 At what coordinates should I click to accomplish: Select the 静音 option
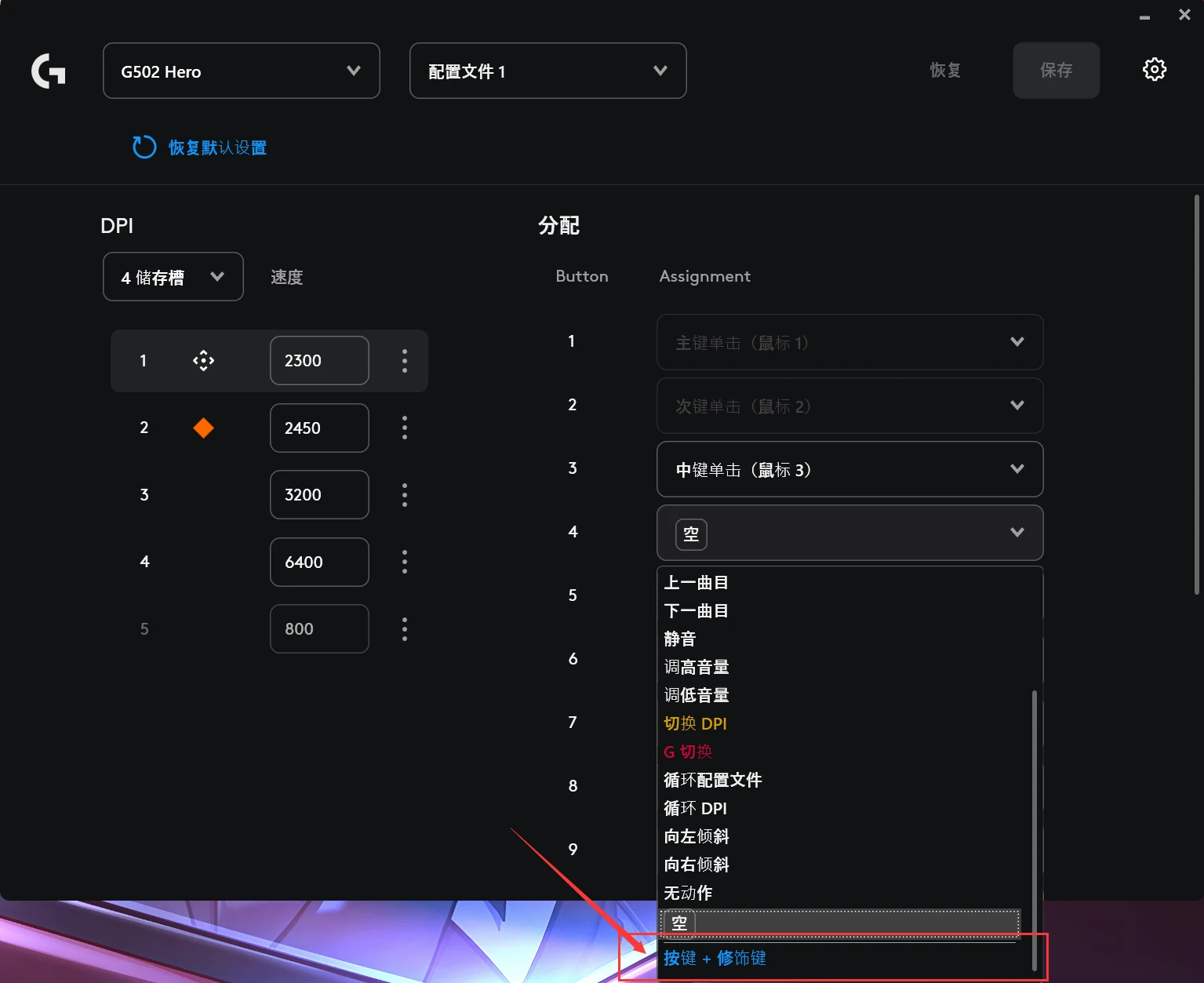click(x=680, y=639)
